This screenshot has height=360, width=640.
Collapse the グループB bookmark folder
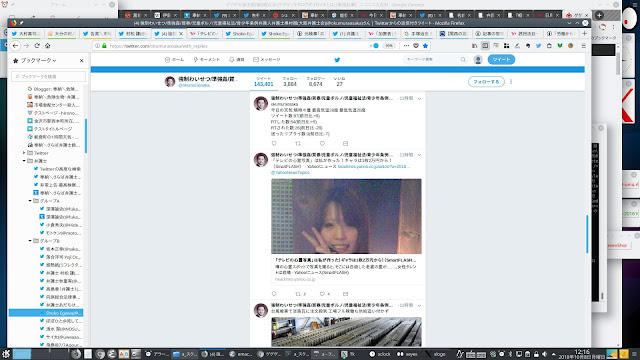[x=30, y=241]
